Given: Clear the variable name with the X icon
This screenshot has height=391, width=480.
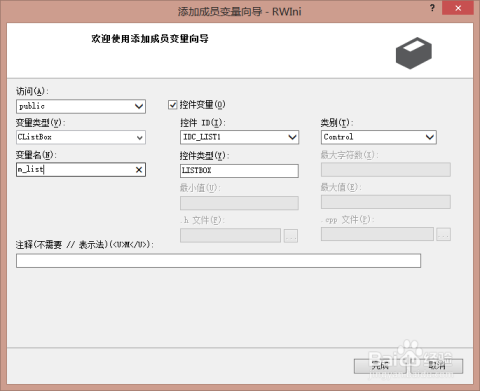Looking at the screenshot, I should [x=139, y=170].
